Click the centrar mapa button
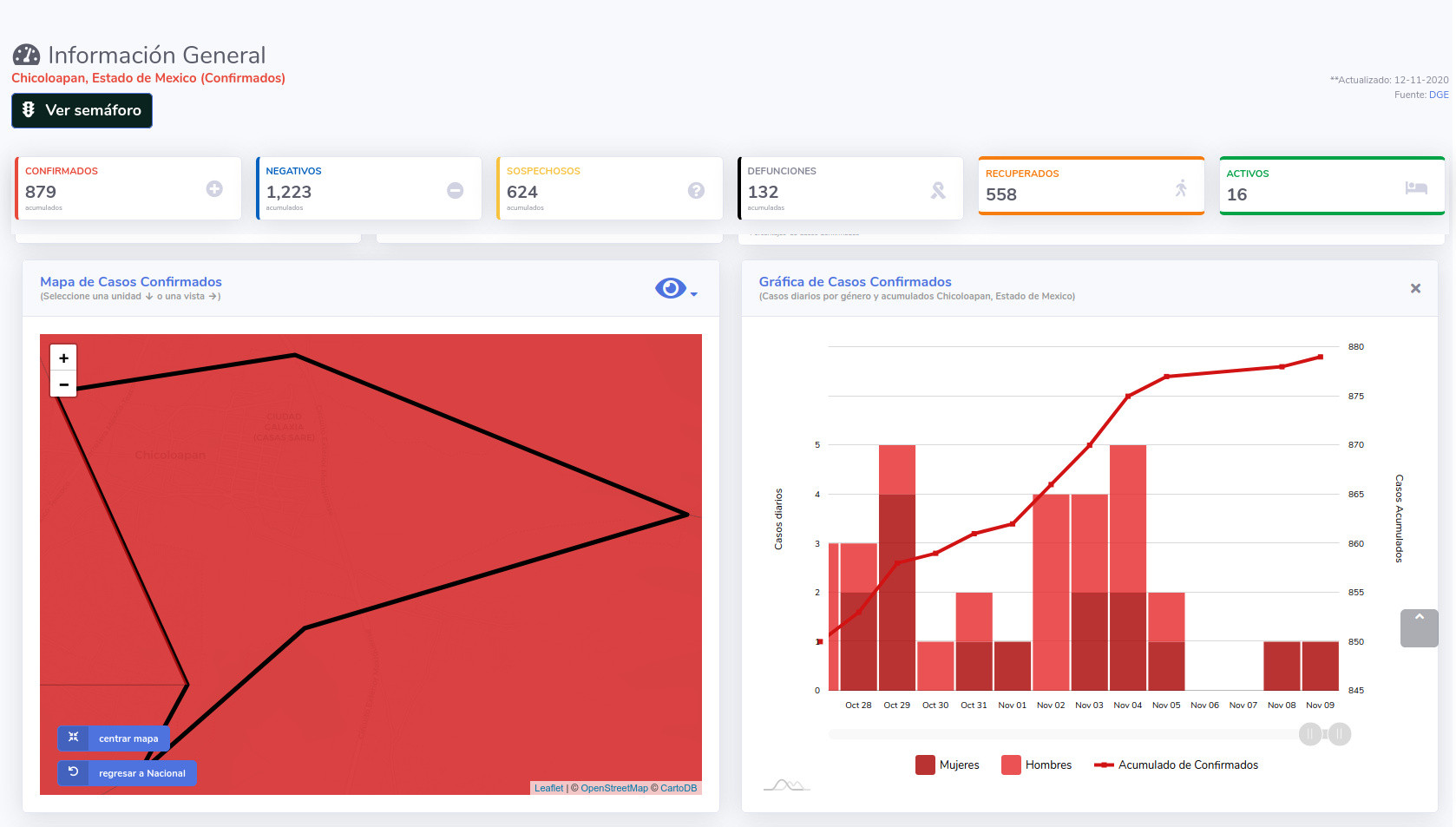This screenshot has width=1456, height=827. (114, 738)
